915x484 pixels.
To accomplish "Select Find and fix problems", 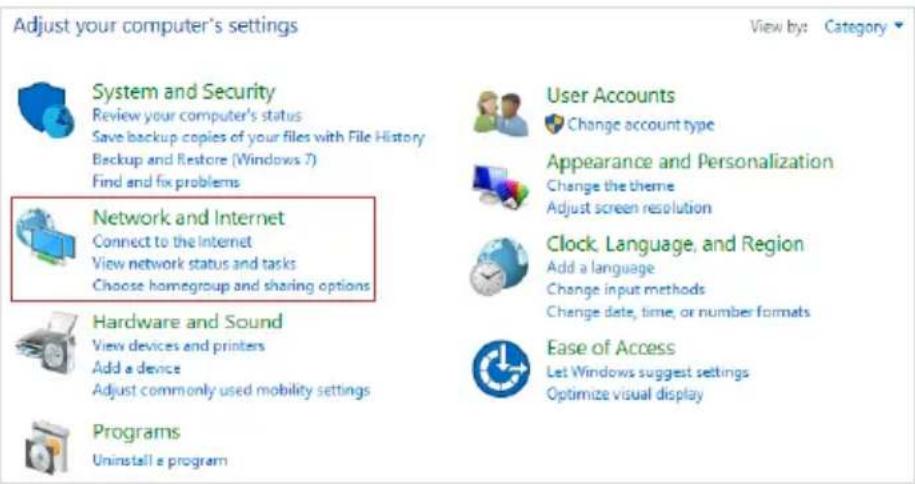I will (x=166, y=182).
